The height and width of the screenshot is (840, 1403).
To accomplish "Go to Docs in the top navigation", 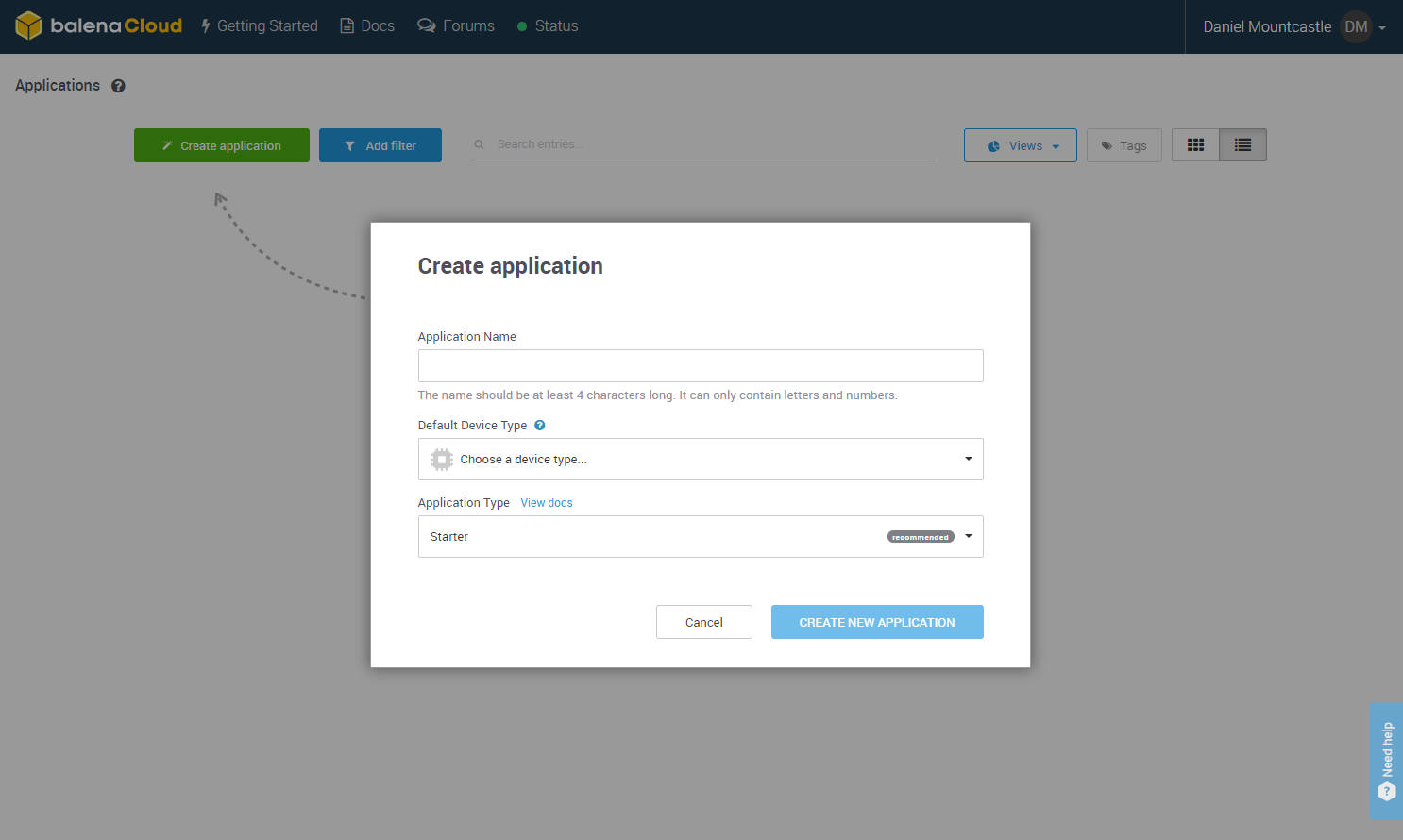I will pyautogui.click(x=367, y=26).
